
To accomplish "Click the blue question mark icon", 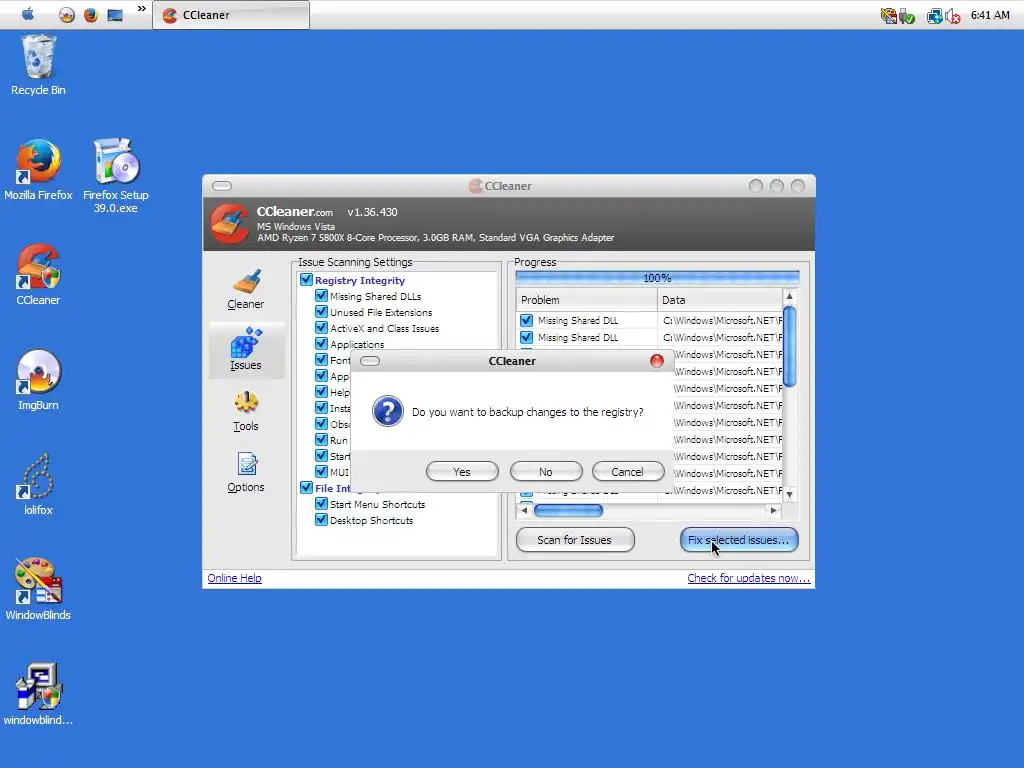I will click(x=387, y=411).
